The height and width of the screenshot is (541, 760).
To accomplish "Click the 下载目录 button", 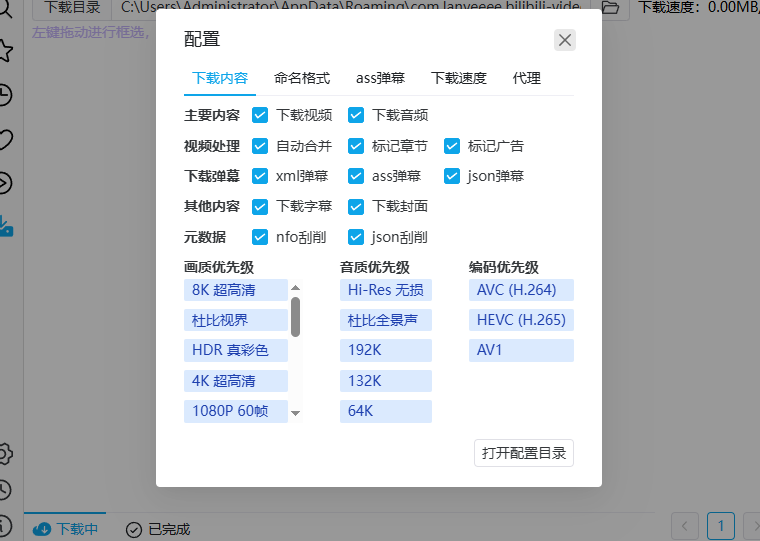I will [x=71, y=8].
